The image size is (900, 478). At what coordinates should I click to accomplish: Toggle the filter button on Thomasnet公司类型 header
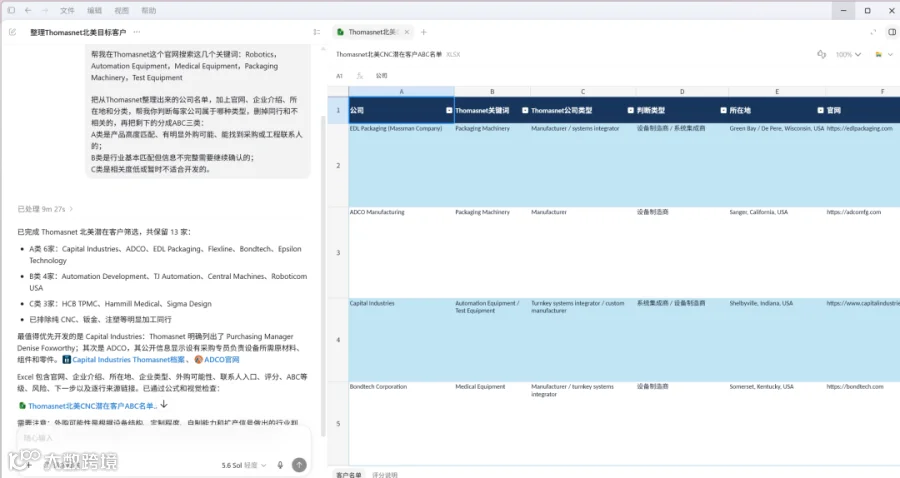pos(630,110)
